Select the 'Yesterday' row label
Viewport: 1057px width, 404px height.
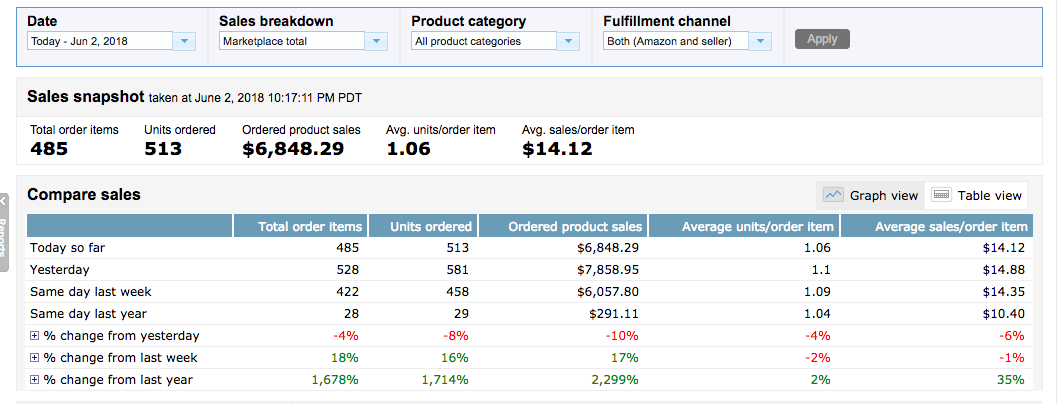pos(60,270)
